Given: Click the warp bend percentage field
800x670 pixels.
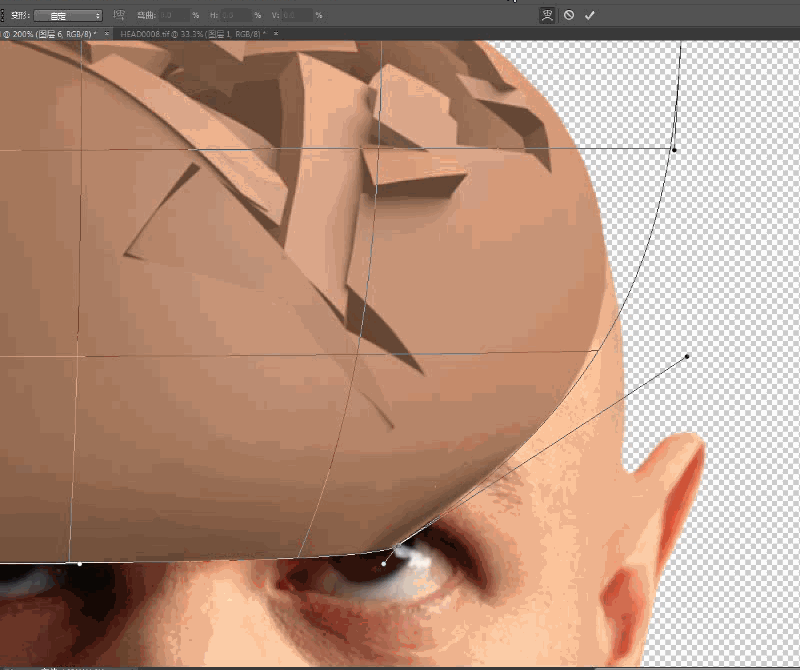Looking at the screenshot, I should [x=174, y=16].
